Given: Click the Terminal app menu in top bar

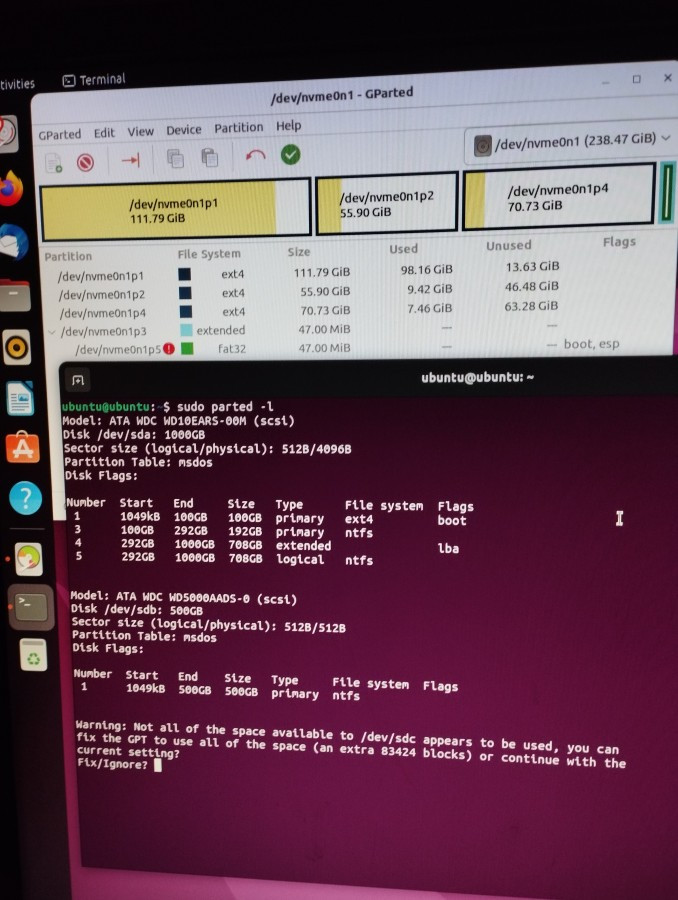Looking at the screenshot, I should (94, 80).
